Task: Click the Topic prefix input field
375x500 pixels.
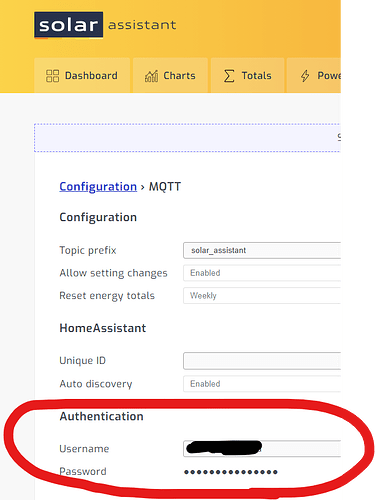Action: tap(262, 250)
